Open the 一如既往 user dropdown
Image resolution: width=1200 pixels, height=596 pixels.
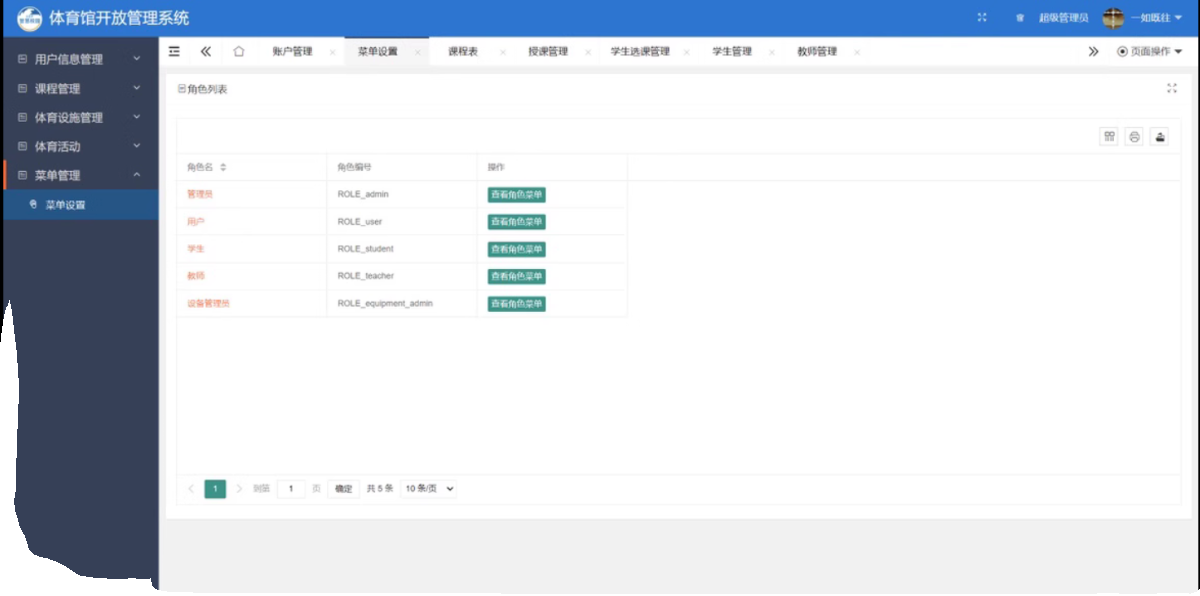(x=1156, y=18)
